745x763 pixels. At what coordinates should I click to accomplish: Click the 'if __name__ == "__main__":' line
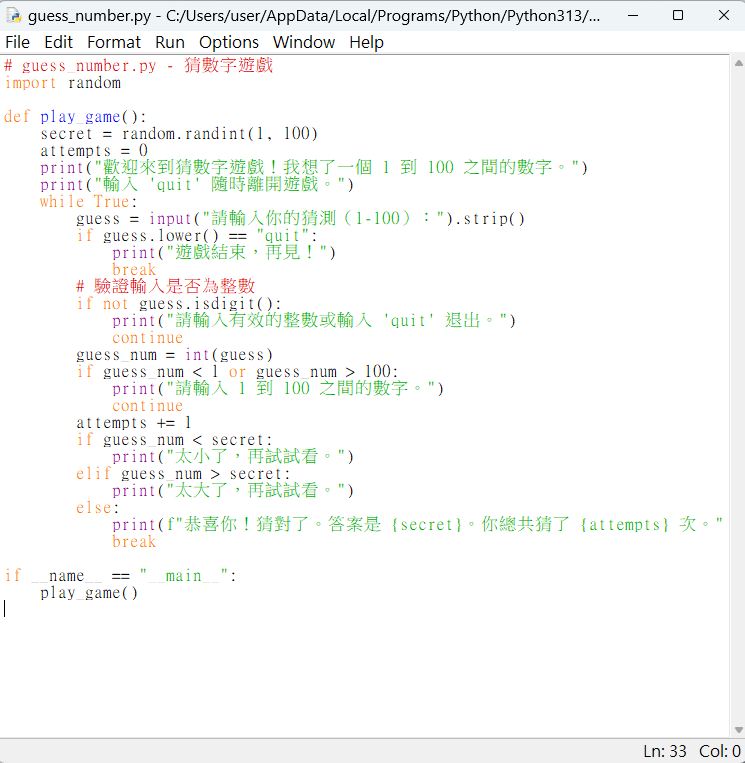120,576
